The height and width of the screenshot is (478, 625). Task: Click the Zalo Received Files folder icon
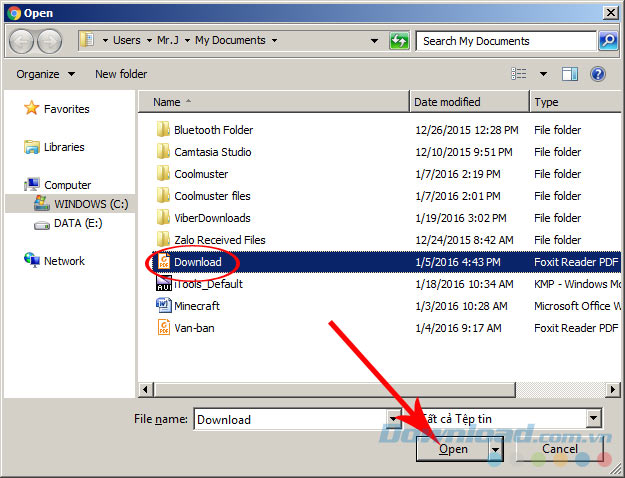click(x=163, y=240)
